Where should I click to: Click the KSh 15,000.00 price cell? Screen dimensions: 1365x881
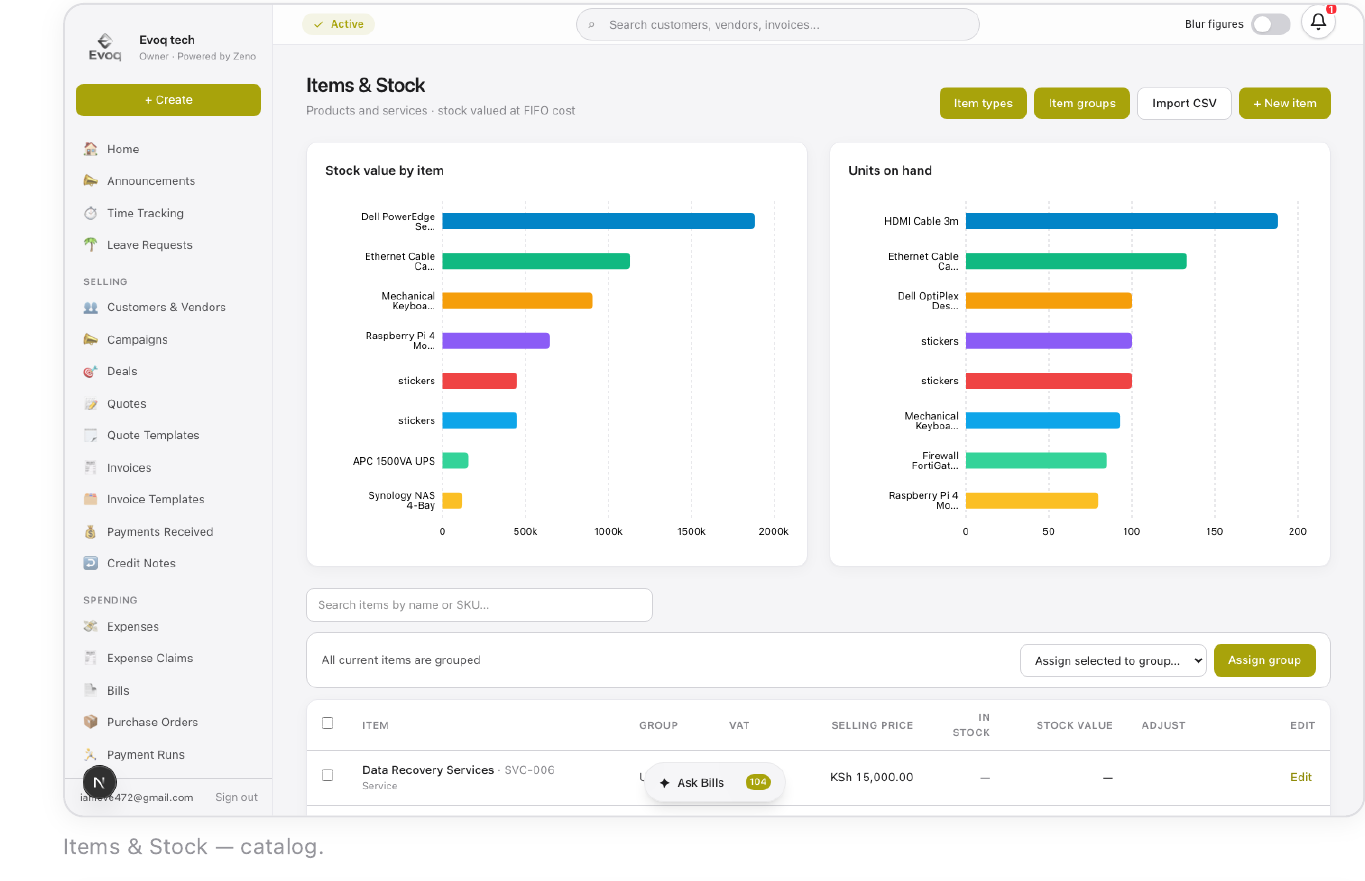871,777
